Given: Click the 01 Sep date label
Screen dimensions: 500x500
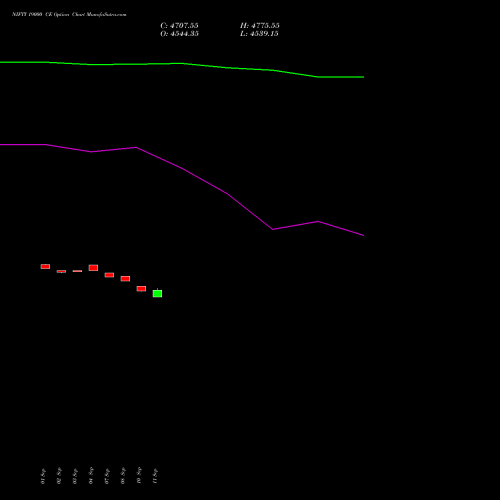Looking at the screenshot, I should pyautogui.click(x=43, y=476).
